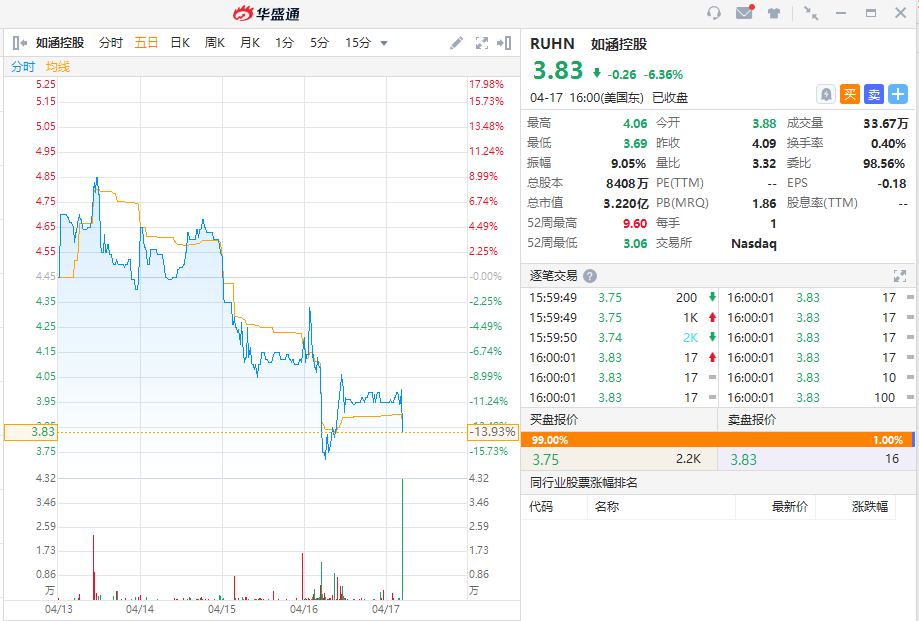
Task: Click the ask price 3.83 quote row
Action: [816, 459]
